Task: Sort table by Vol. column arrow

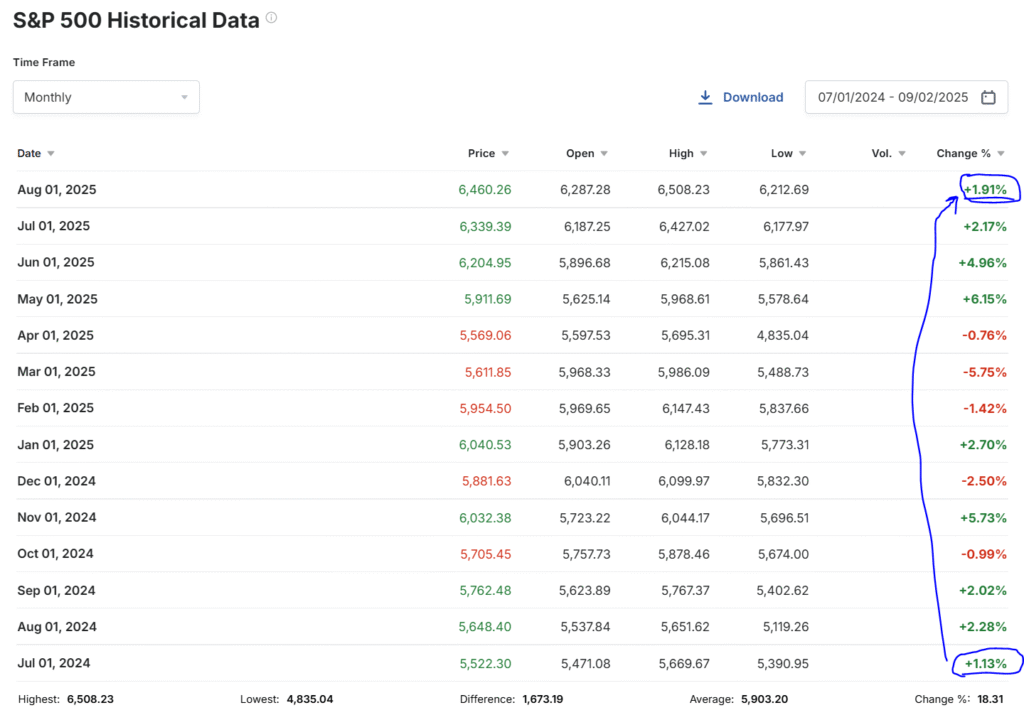Action: [902, 153]
